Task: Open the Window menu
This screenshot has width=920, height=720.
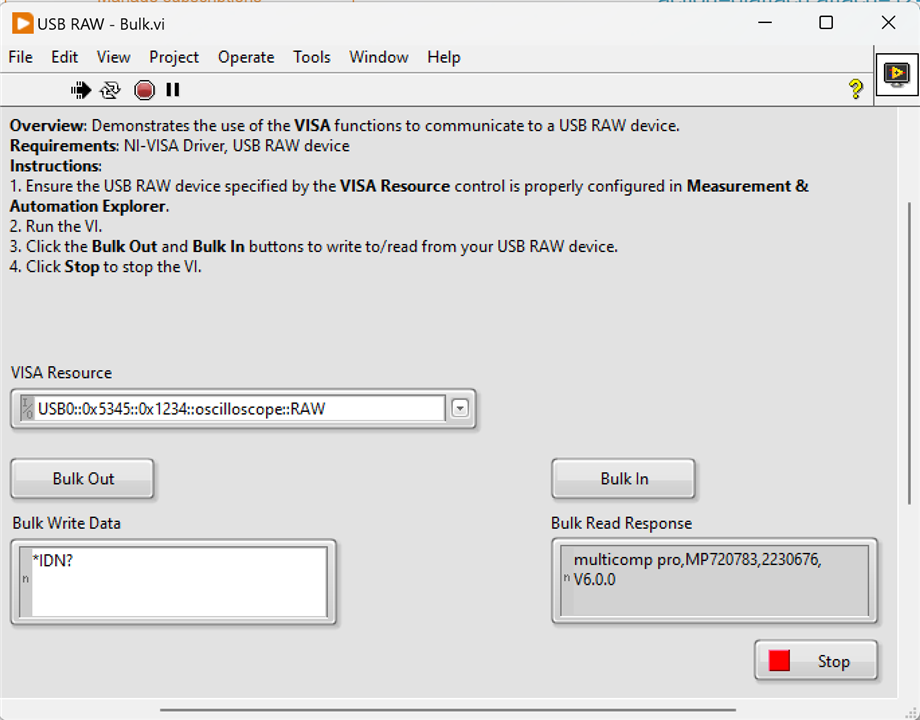Action: tap(378, 57)
